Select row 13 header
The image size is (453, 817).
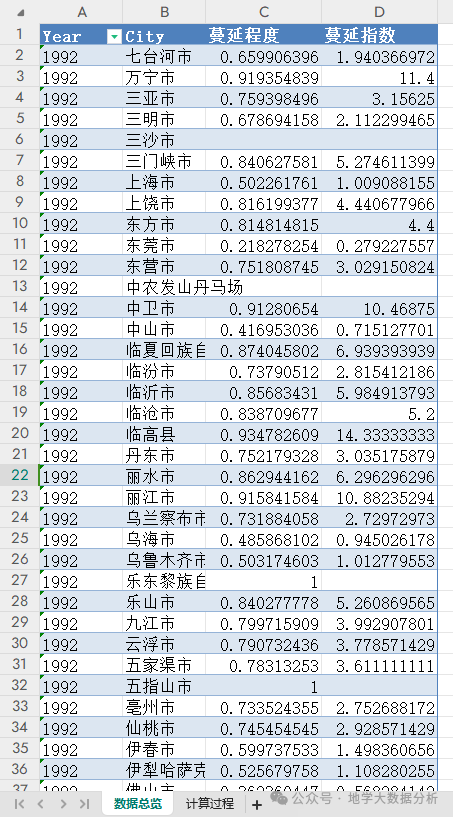[x=20, y=286]
